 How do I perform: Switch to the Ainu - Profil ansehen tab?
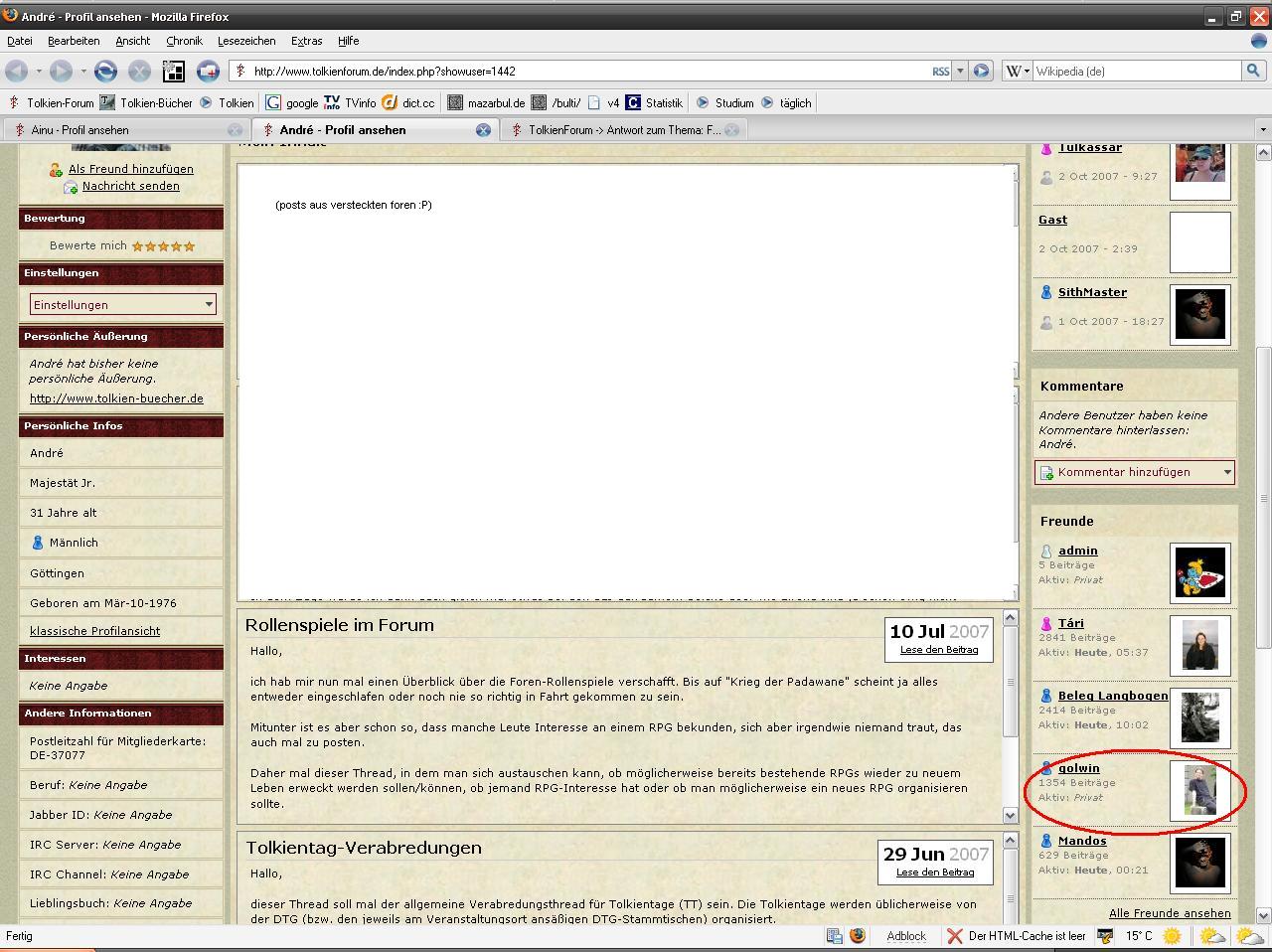click(x=125, y=130)
